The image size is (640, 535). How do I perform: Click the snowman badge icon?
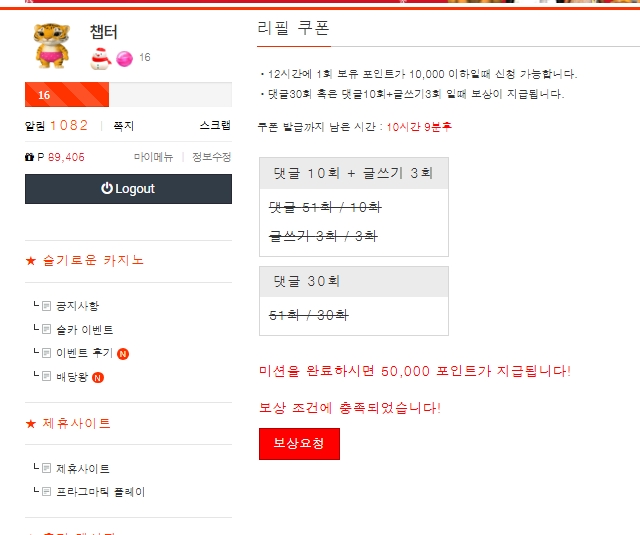tap(101, 58)
